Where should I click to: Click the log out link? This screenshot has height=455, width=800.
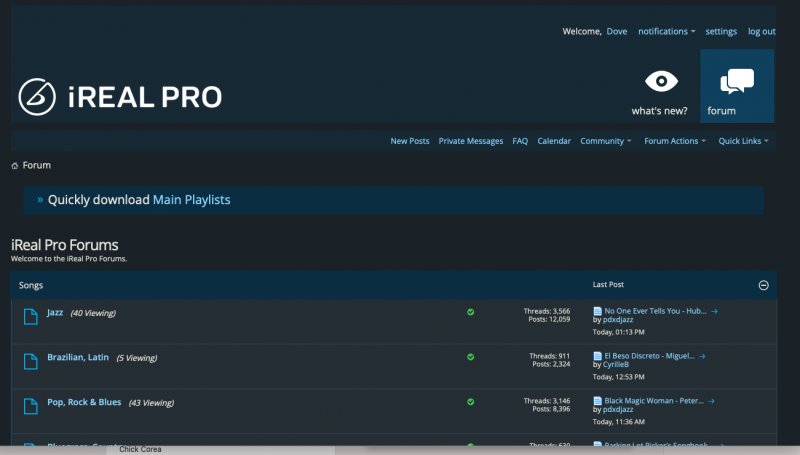click(762, 32)
